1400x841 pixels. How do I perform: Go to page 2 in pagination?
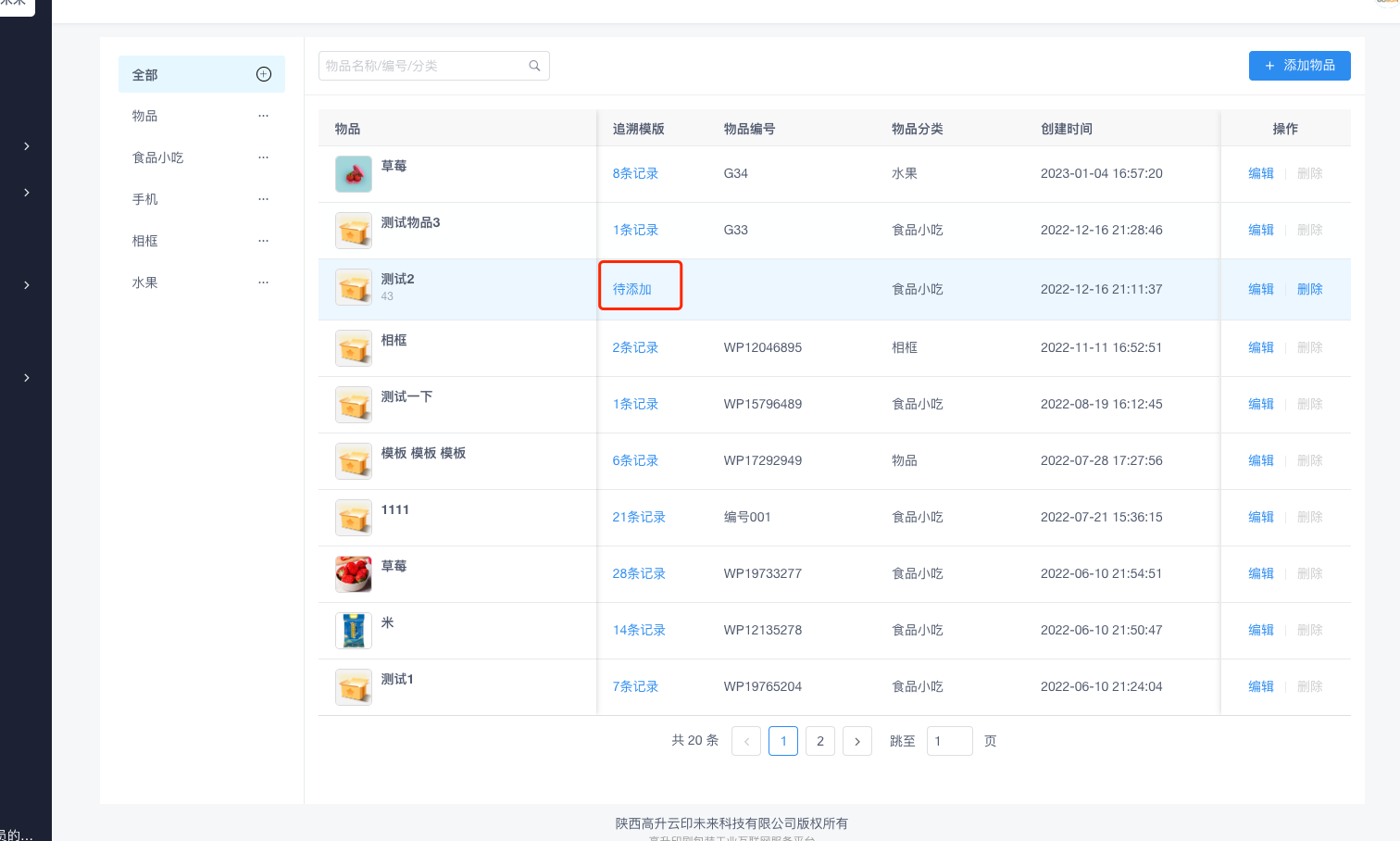tap(820, 741)
